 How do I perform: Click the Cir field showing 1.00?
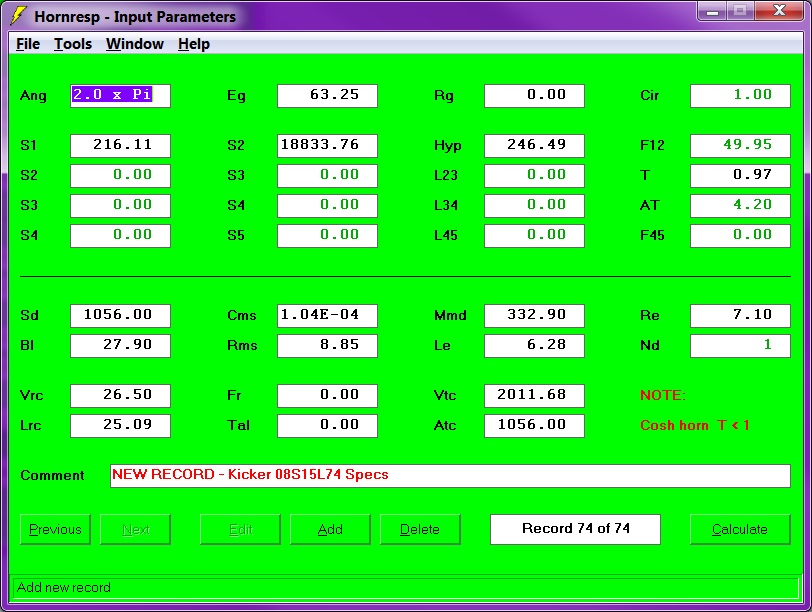(741, 96)
